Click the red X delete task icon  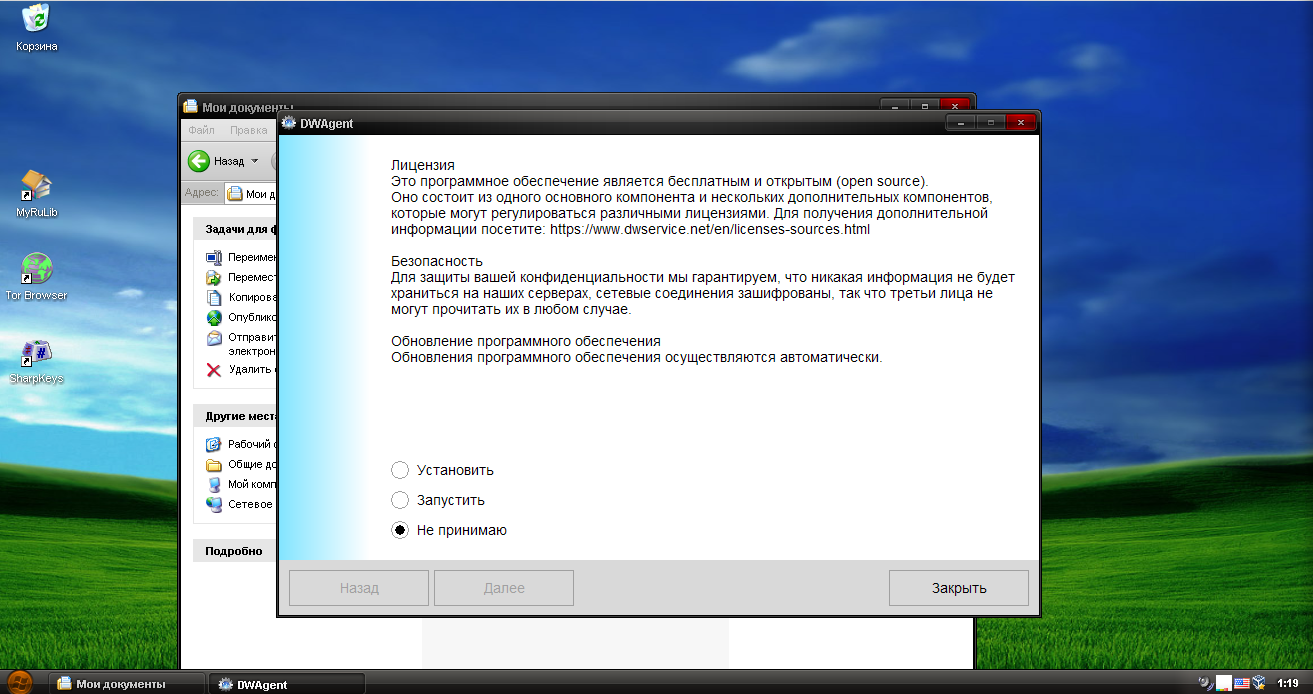(213, 370)
